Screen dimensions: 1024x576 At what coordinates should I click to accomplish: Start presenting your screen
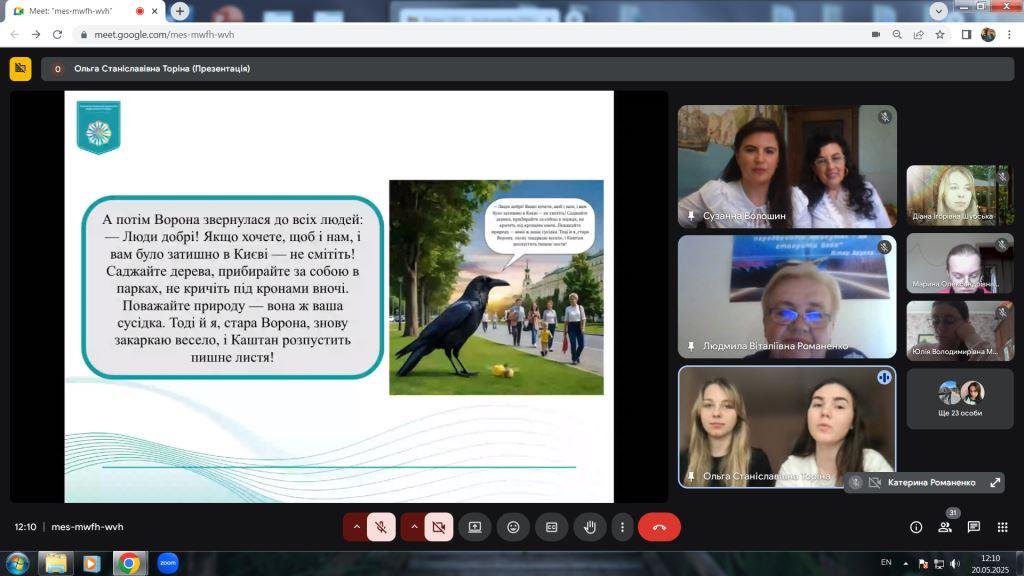[x=475, y=527]
